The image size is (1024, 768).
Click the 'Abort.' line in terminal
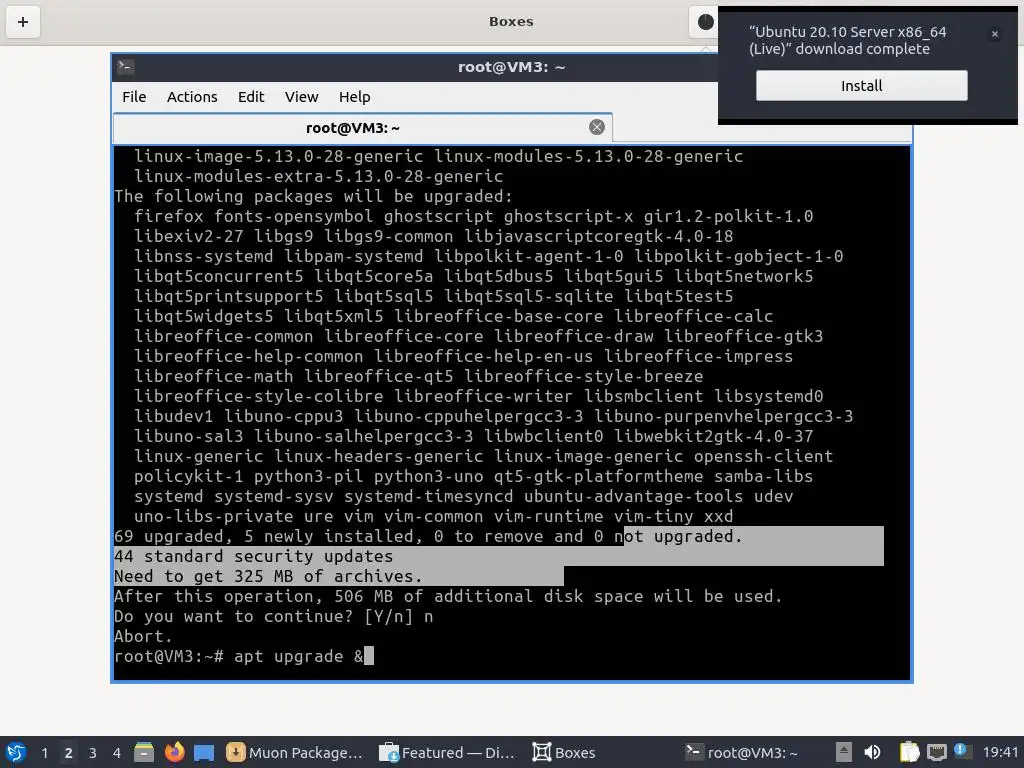(143, 636)
